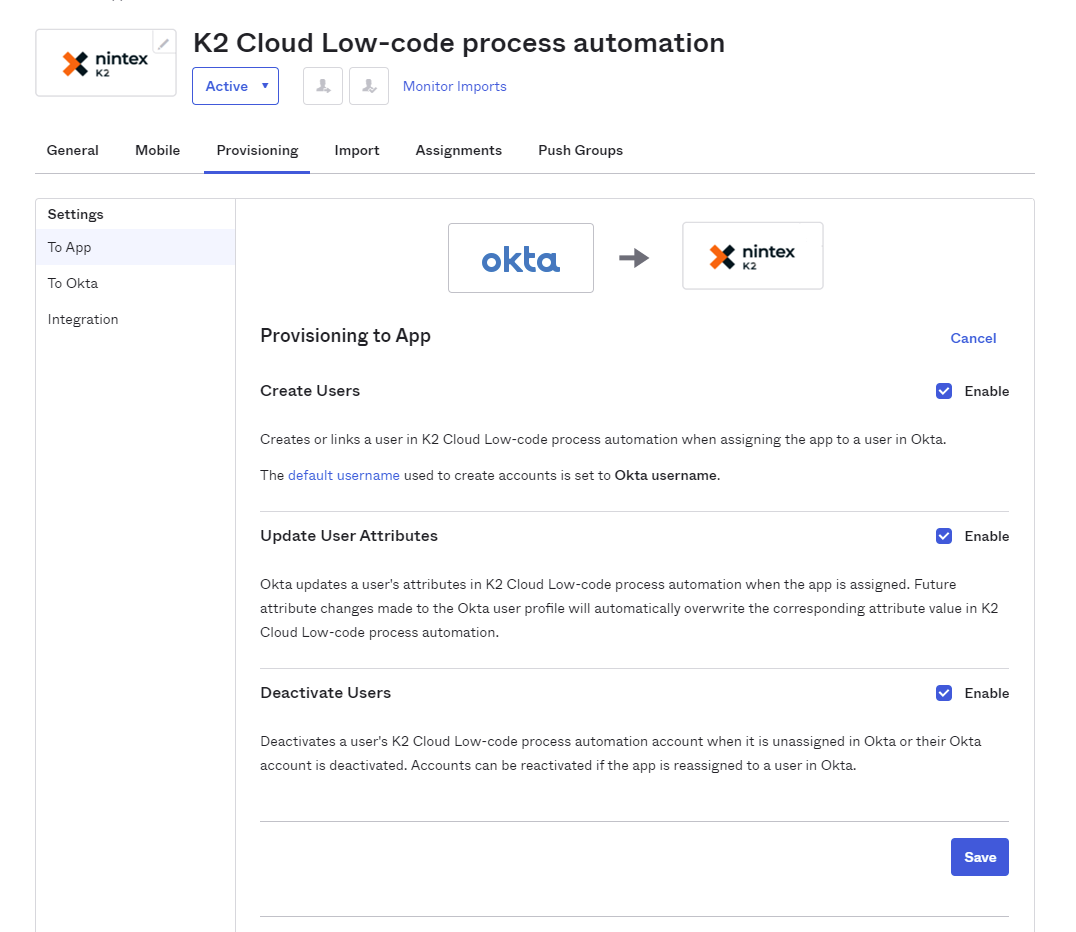Disable the Deactivate Users checkbox
The height and width of the screenshot is (932, 1076).
pos(944,693)
